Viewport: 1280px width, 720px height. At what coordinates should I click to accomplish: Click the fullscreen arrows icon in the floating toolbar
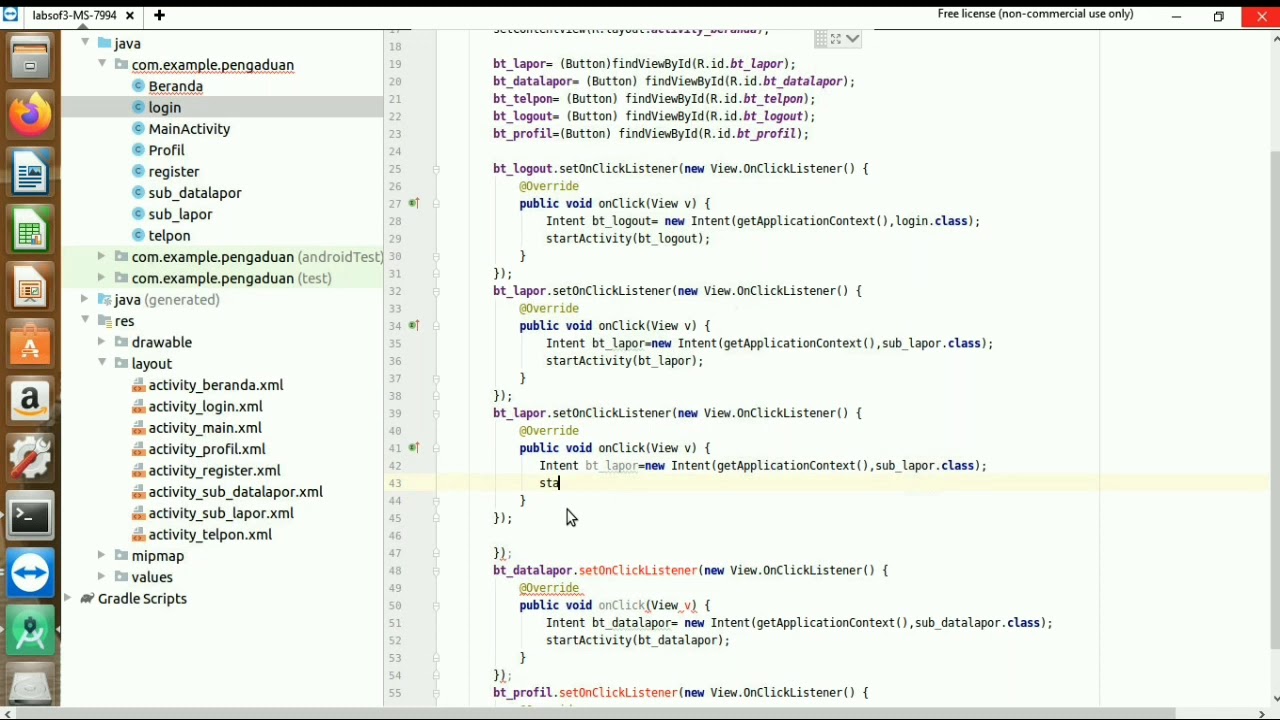835,39
